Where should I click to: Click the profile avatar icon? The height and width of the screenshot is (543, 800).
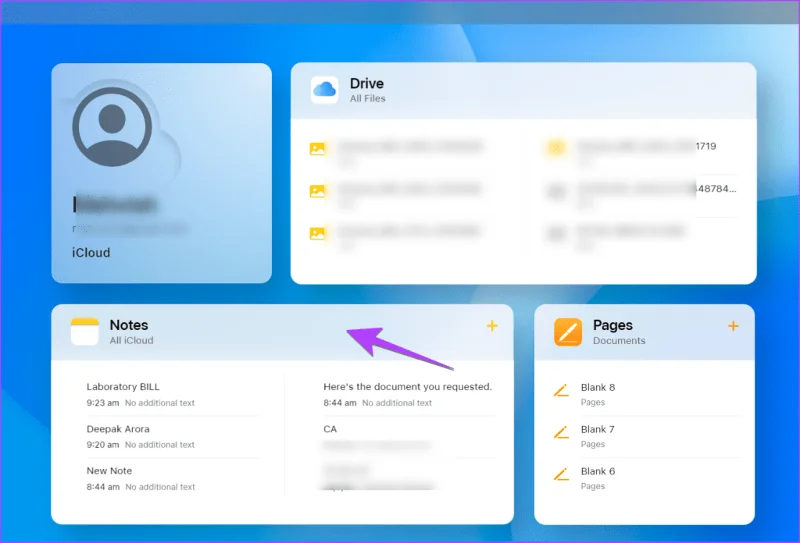pos(112,127)
